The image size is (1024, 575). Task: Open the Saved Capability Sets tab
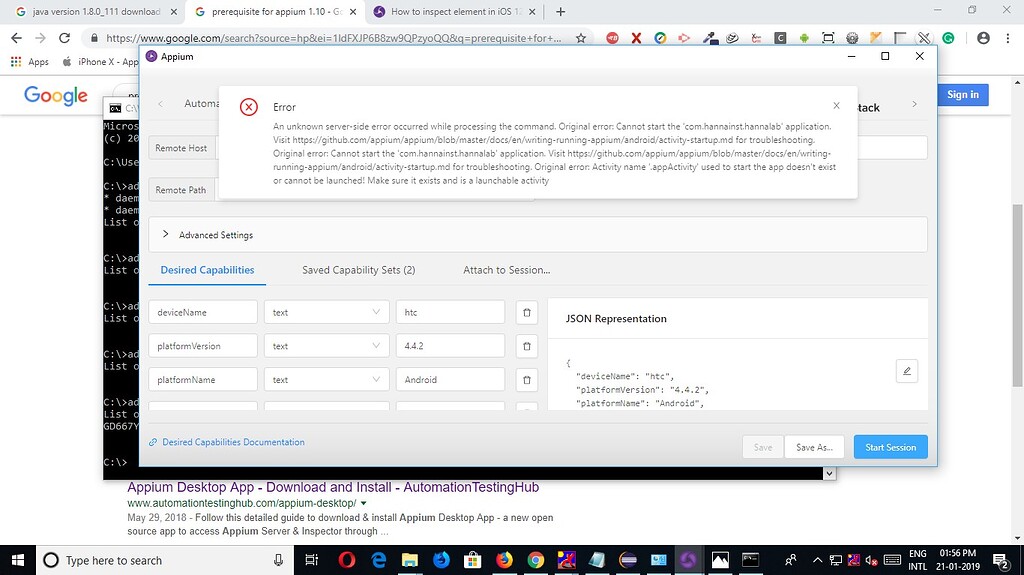pos(359,270)
